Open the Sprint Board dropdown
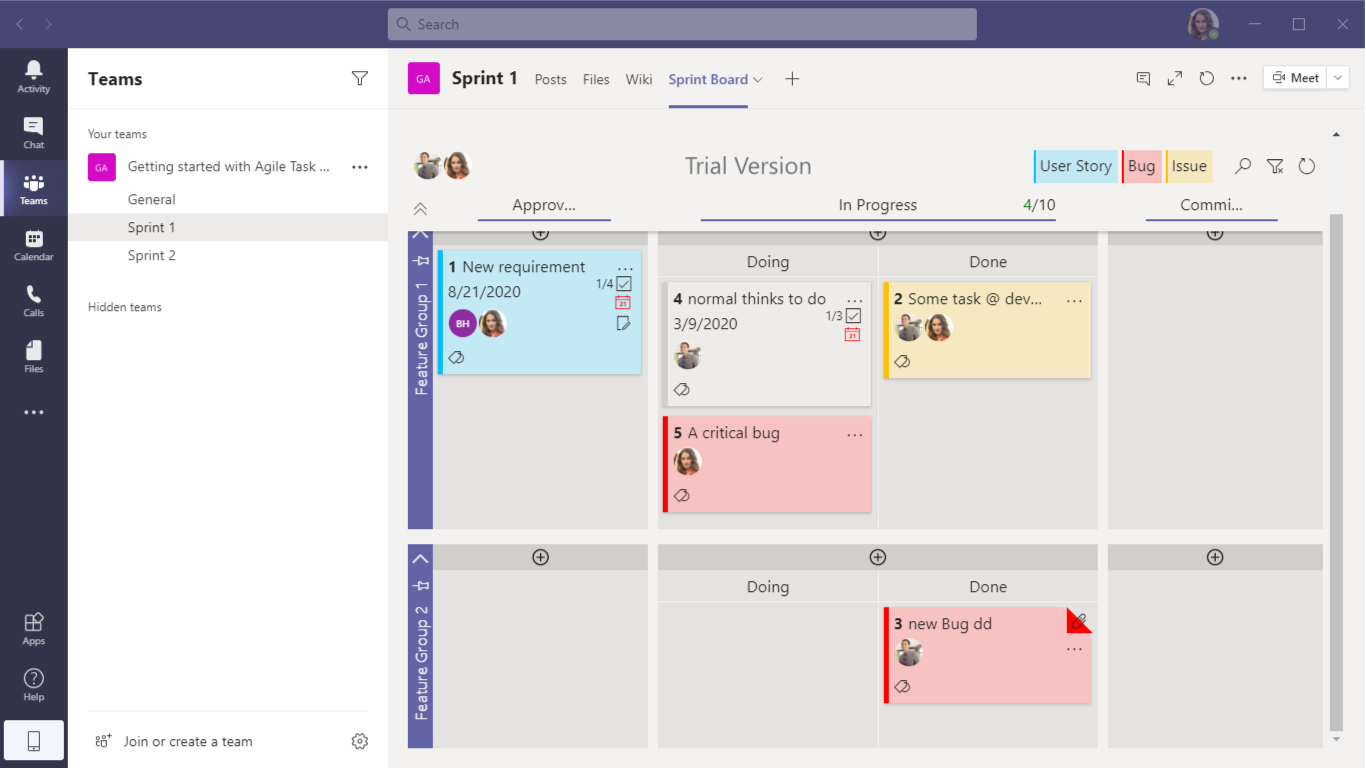This screenshot has height=768, width=1366. (x=755, y=78)
